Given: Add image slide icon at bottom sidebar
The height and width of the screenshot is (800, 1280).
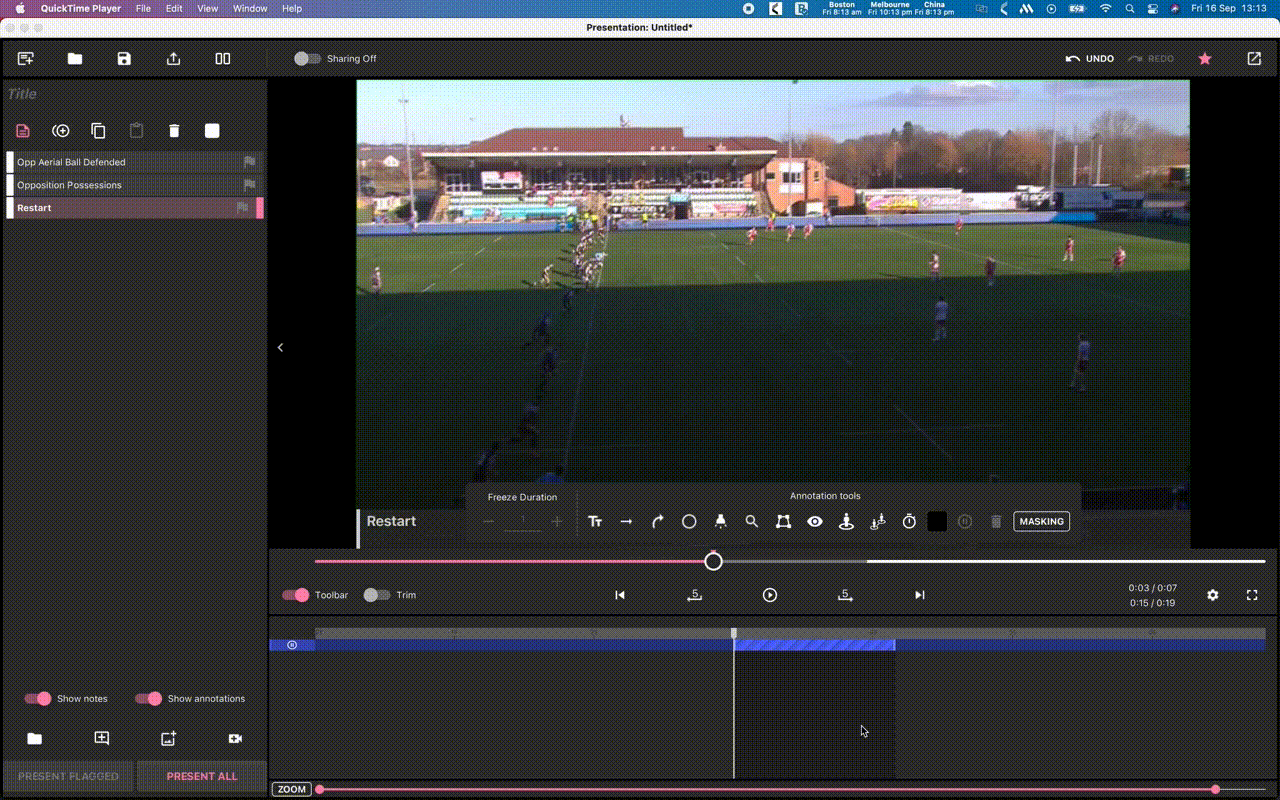Looking at the screenshot, I should pyautogui.click(x=168, y=738).
